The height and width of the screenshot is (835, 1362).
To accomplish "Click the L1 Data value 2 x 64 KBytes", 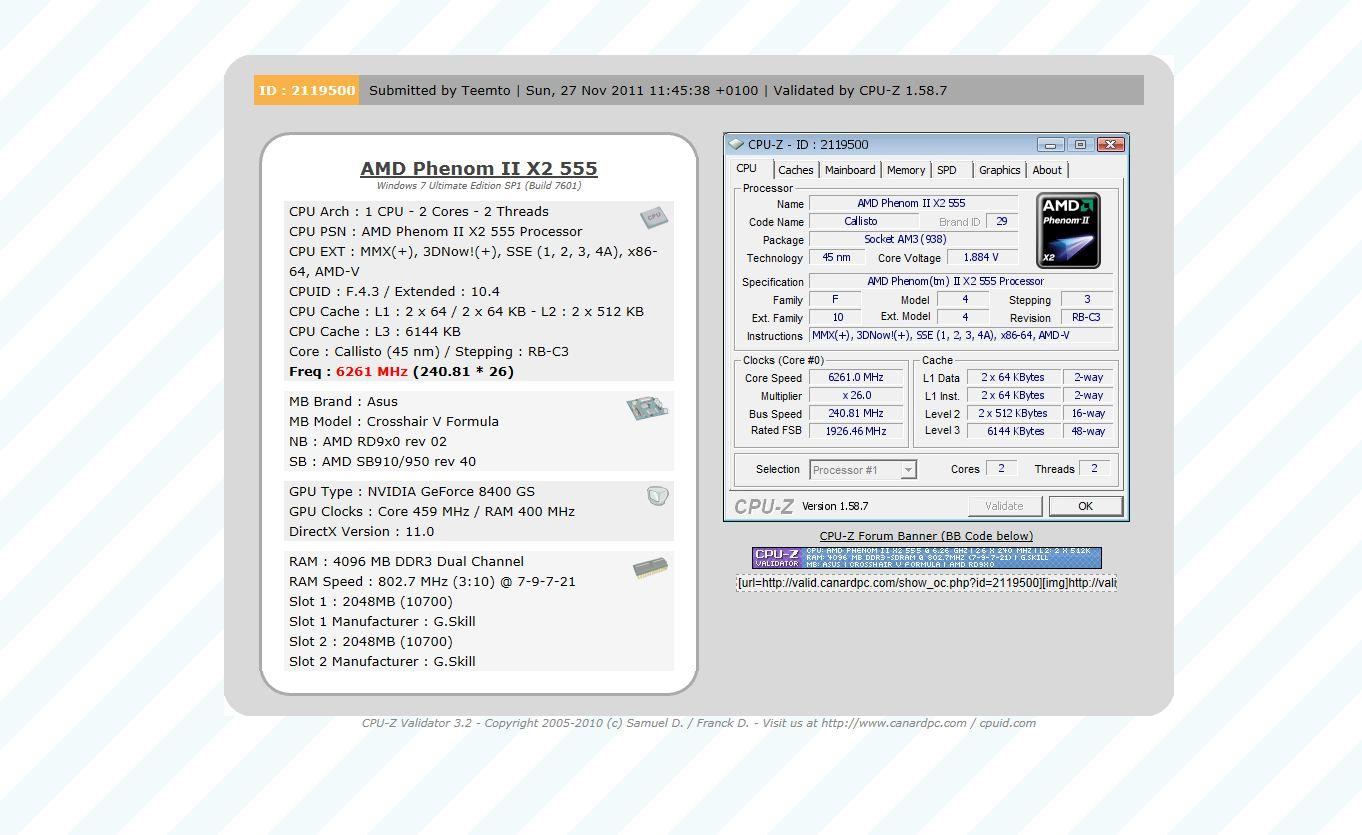I will click(x=1013, y=378).
